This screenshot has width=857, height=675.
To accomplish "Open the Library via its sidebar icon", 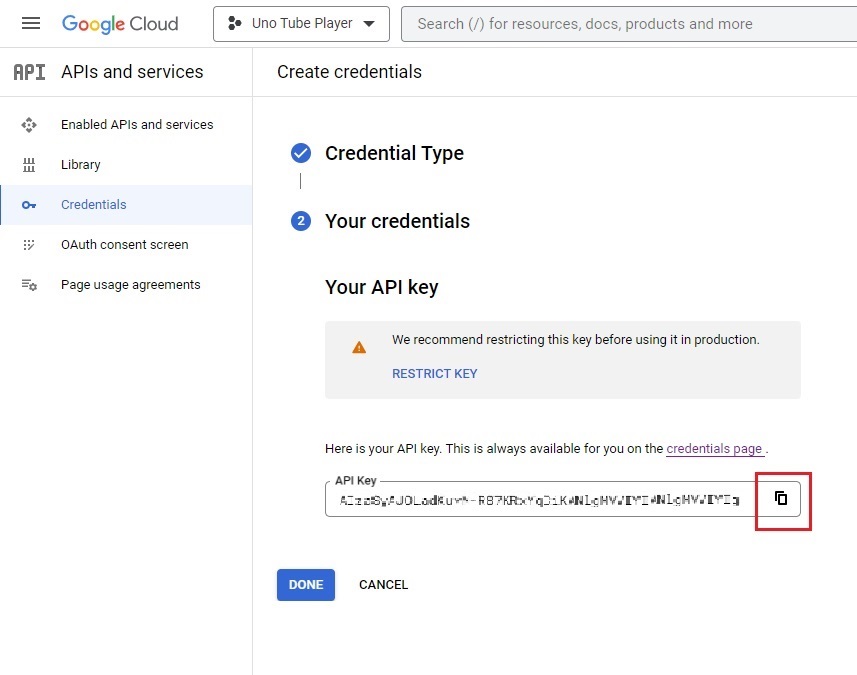I will click(x=29, y=164).
